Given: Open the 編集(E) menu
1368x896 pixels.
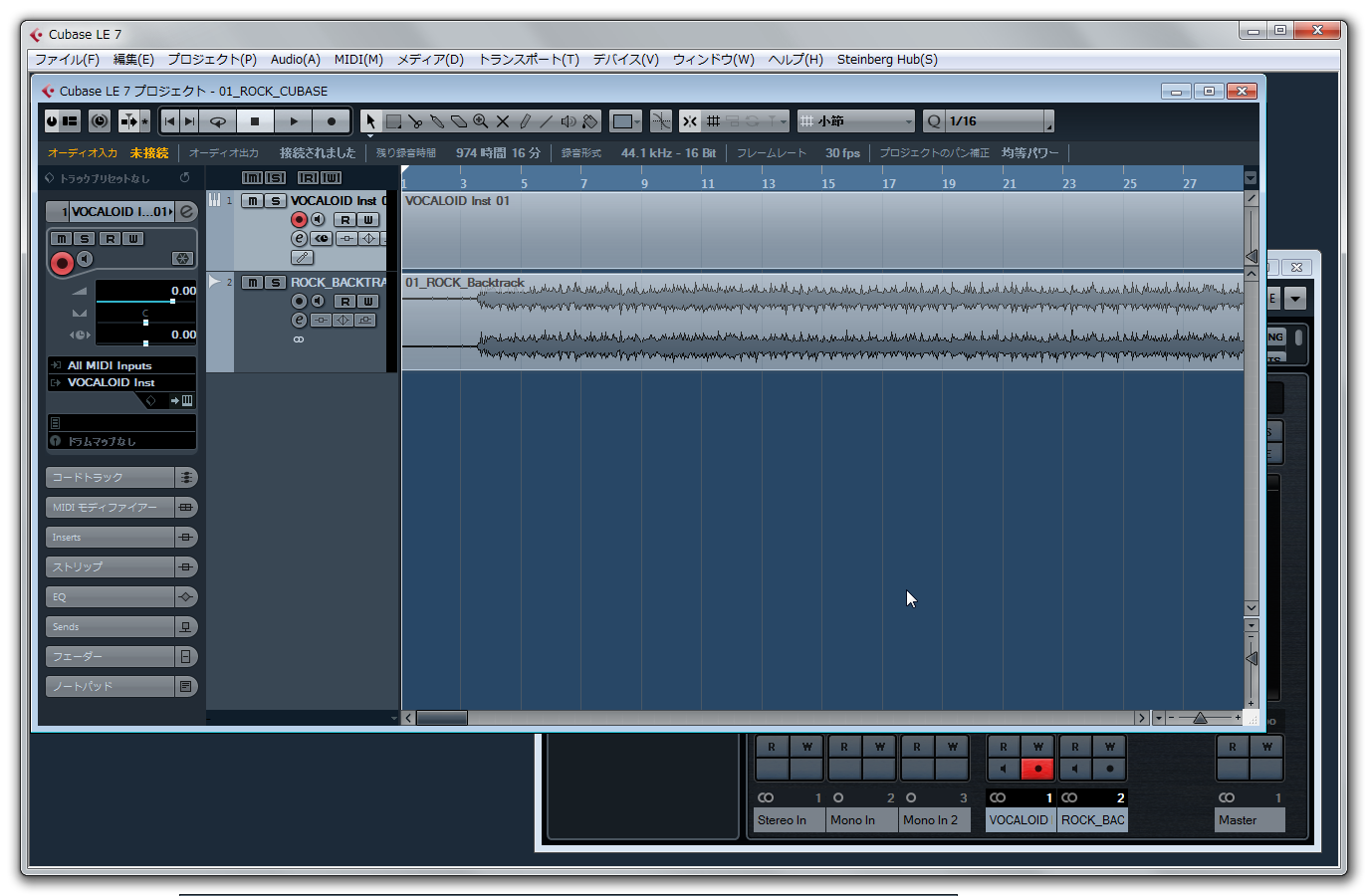Looking at the screenshot, I should [x=133, y=60].
